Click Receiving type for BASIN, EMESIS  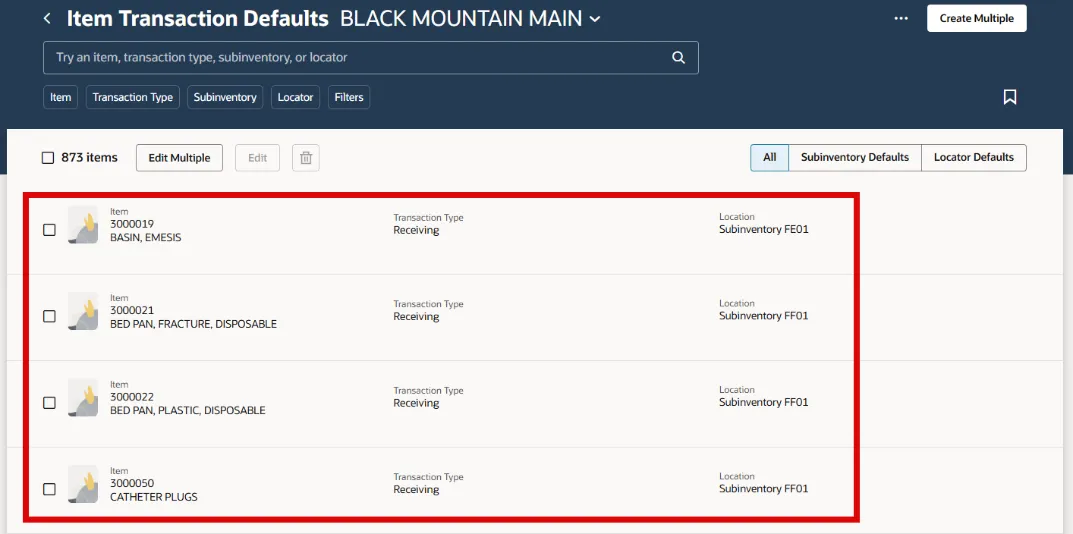point(416,230)
